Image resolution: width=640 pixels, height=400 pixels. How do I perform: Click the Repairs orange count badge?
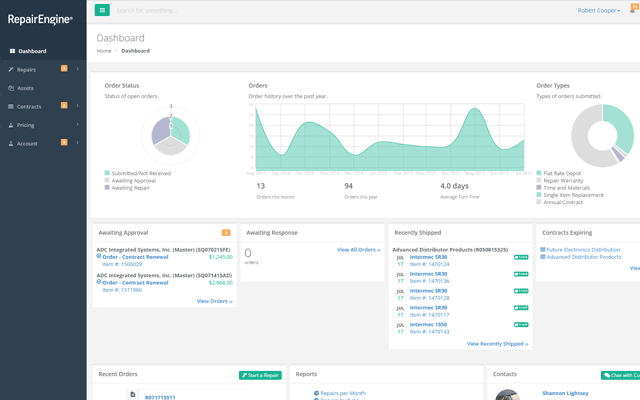coord(64,69)
